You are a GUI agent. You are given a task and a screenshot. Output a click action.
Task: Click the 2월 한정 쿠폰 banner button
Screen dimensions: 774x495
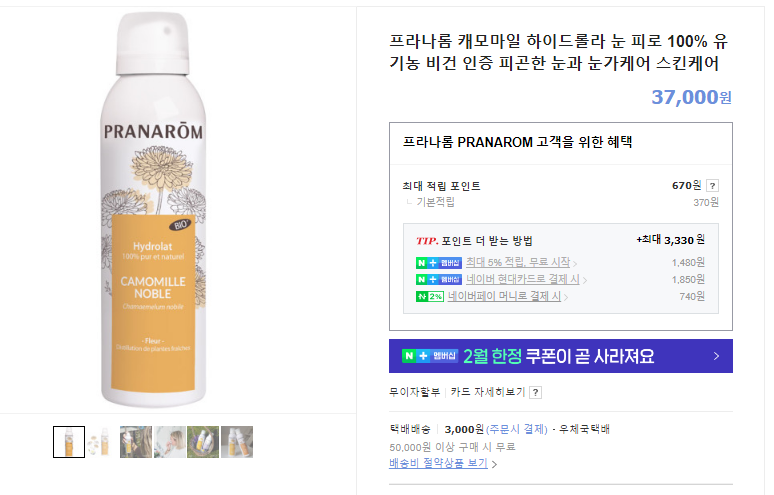point(561,356)
